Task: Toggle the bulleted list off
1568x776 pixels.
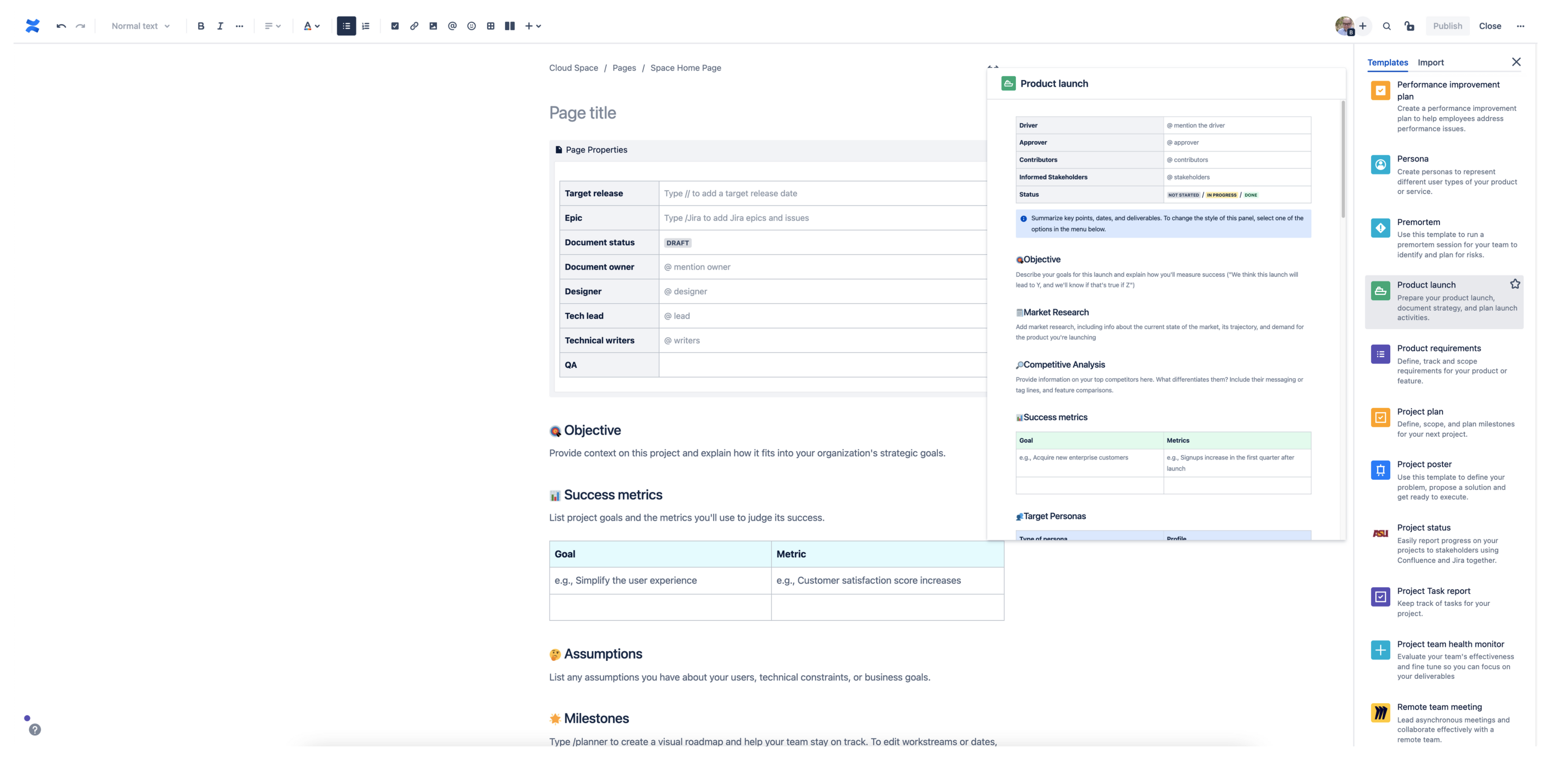Action: pos(346,25)
